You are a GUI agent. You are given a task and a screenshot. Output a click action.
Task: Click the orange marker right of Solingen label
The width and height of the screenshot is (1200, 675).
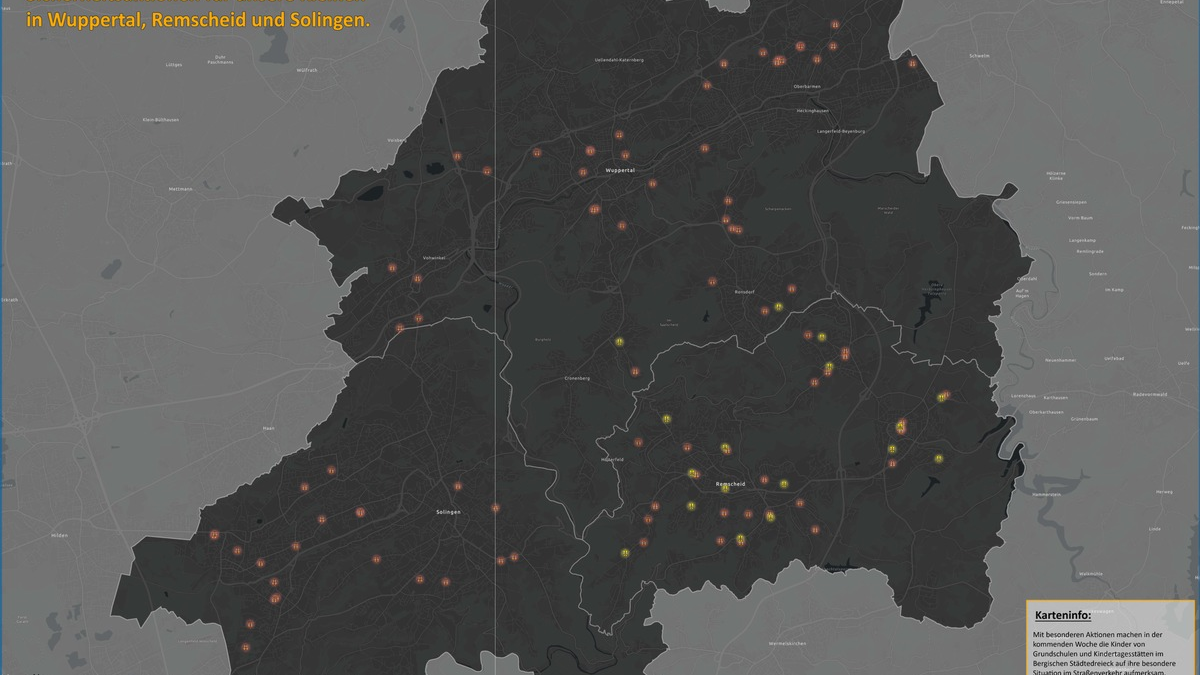pos(495,508)
